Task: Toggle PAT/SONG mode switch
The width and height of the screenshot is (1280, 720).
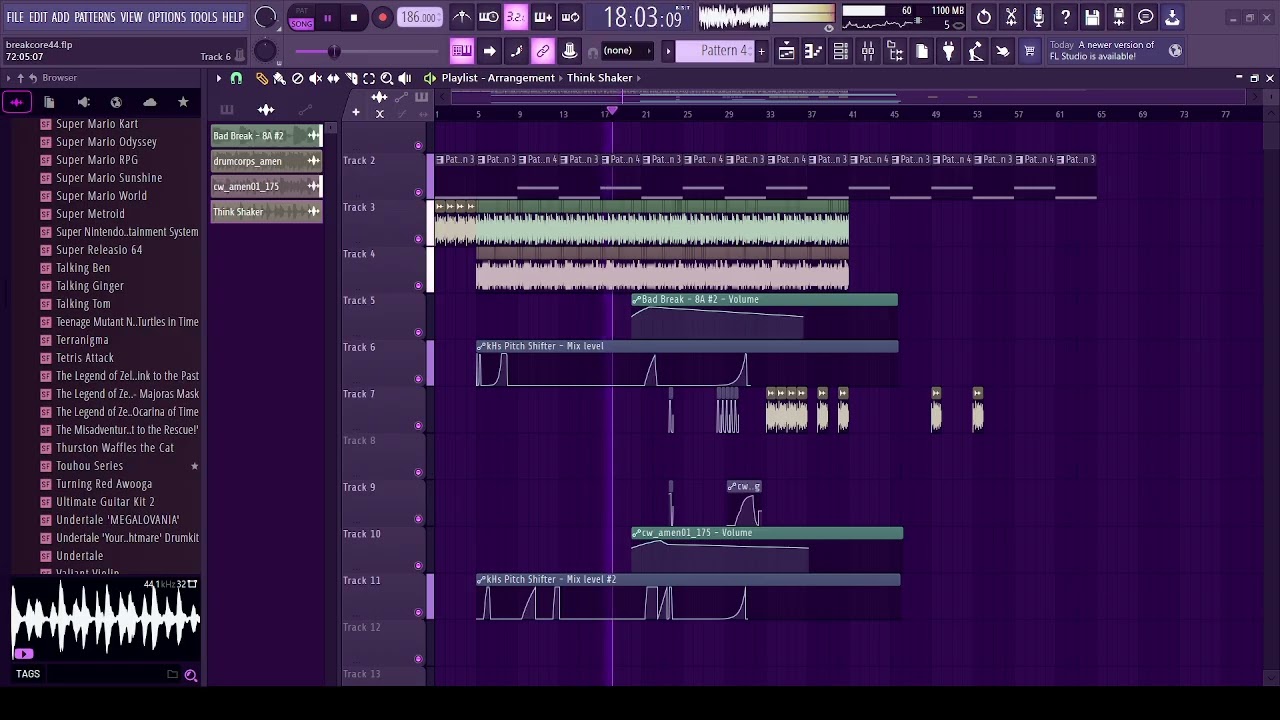Action: click(x=301, y=18)
